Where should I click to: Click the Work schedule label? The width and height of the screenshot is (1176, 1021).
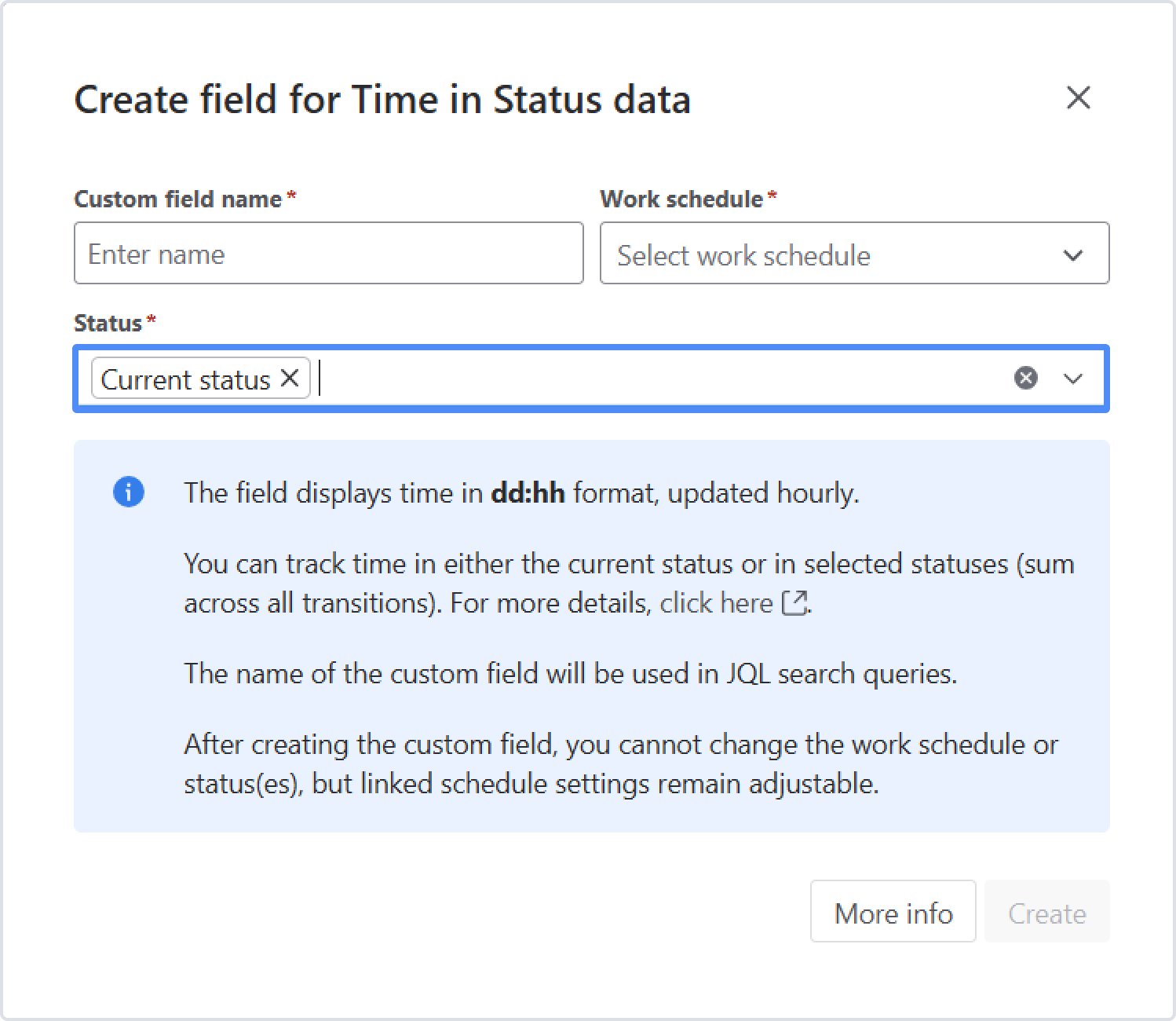coord(681,199)
